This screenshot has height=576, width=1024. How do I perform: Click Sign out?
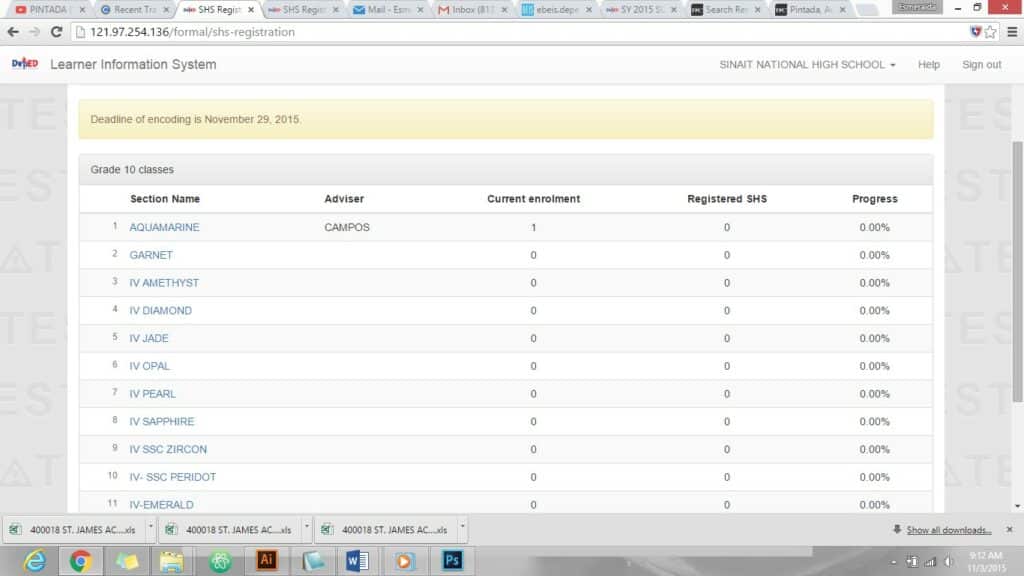pyautogui.click(x=982, y=65)
